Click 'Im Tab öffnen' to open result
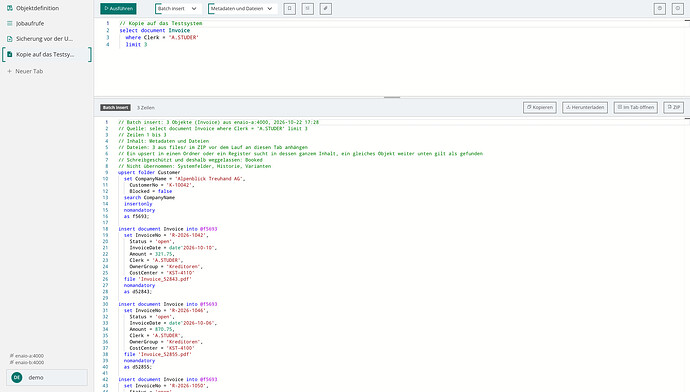 tap(636, 107)
